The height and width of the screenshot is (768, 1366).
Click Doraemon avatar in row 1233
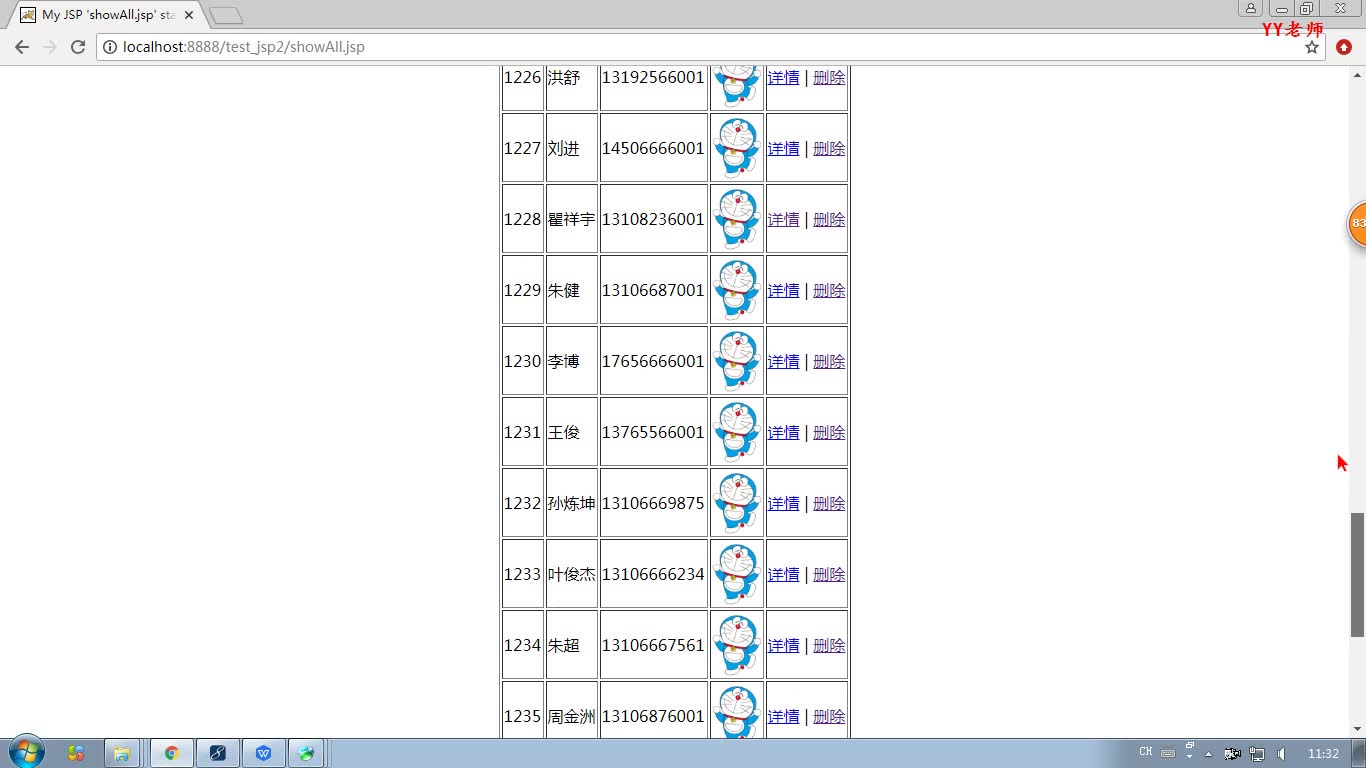(x=737, y=574)
